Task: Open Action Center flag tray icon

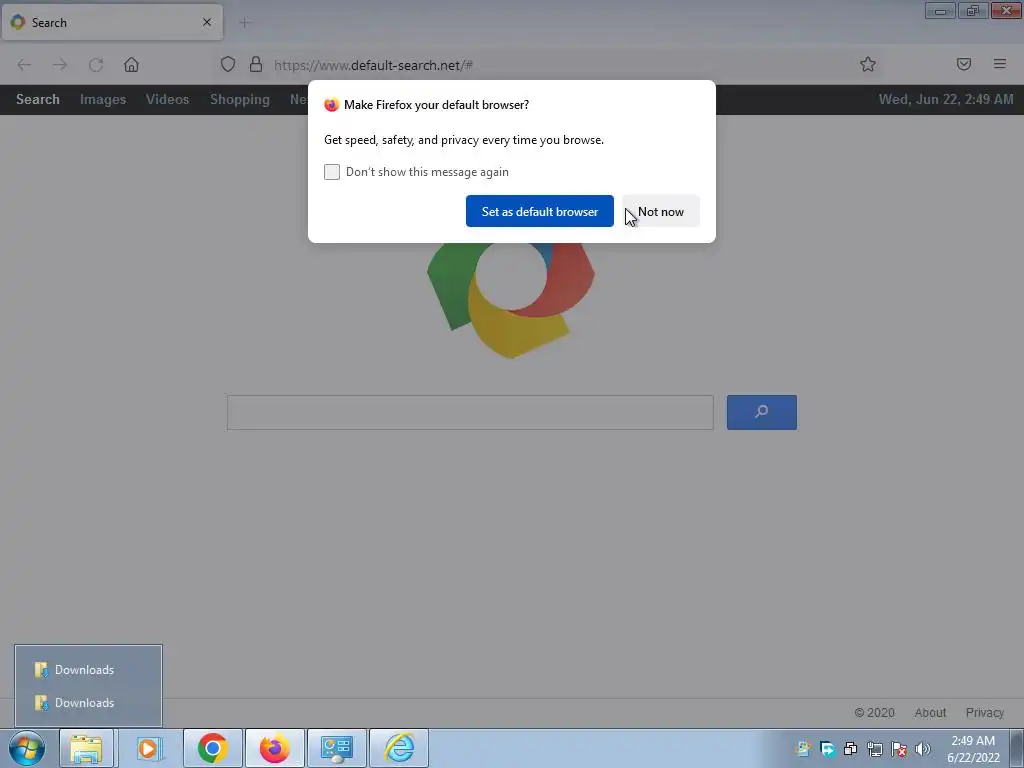Action: (x=899, y=748)
